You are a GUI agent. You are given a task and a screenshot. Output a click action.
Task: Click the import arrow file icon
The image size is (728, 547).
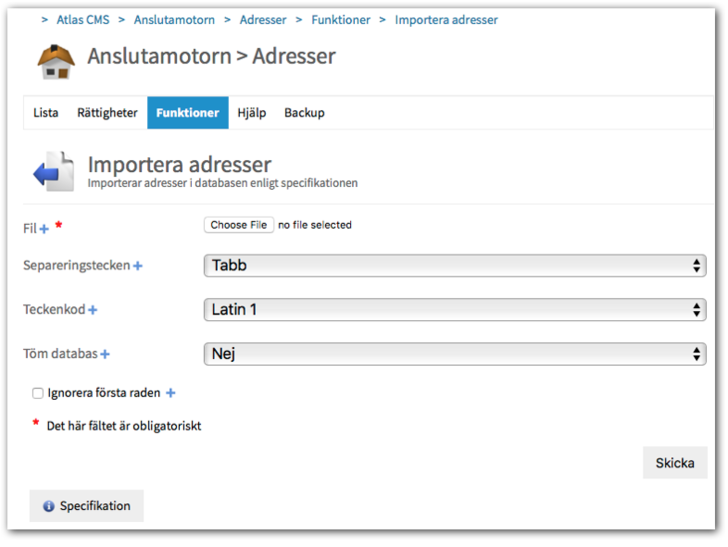coord(54,171)
